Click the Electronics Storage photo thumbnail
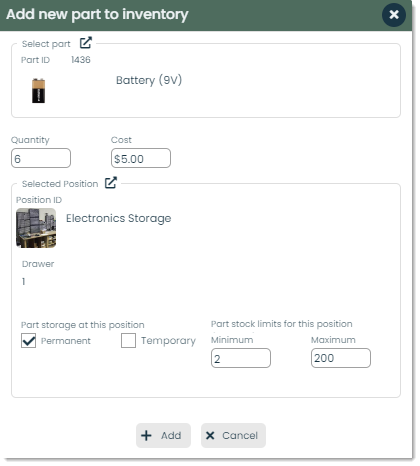Viewport: 420px width, 466px height. [x=36, y=228]
